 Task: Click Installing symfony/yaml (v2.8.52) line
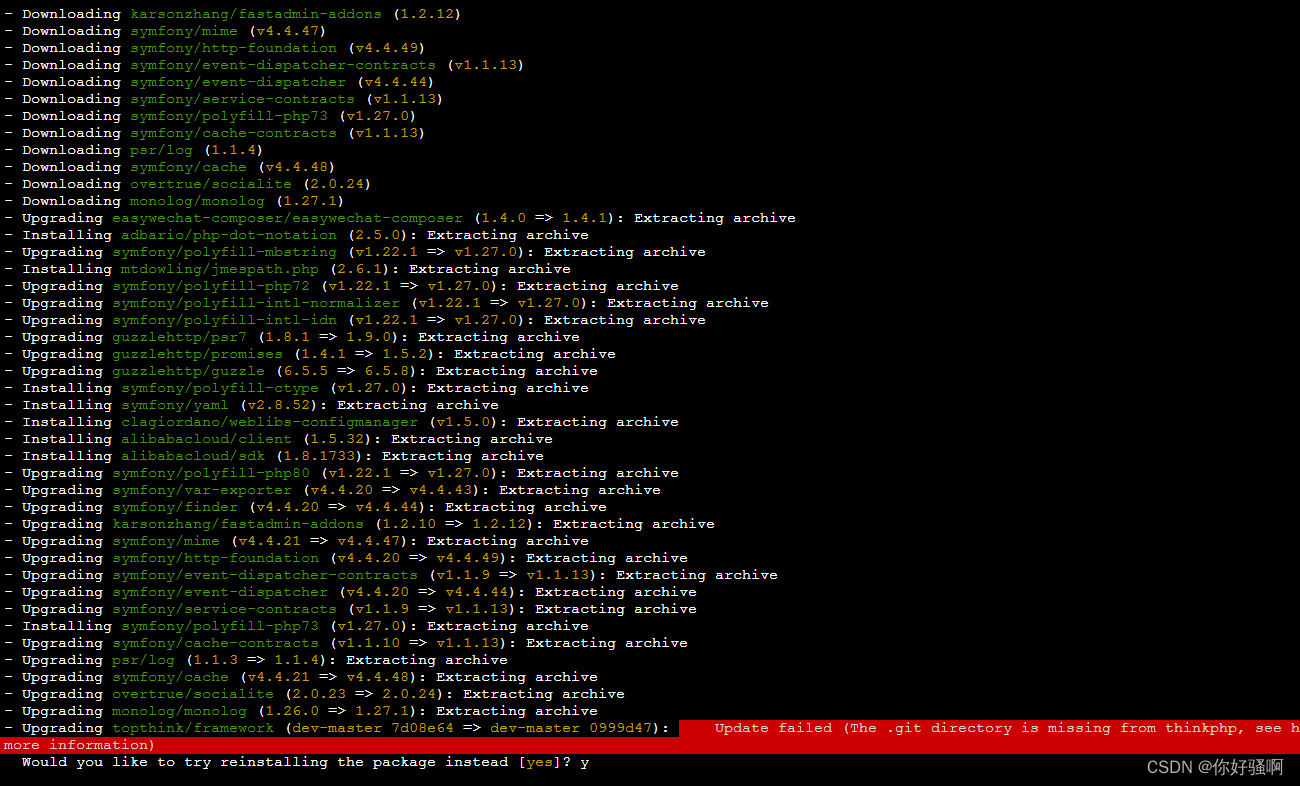251,405
